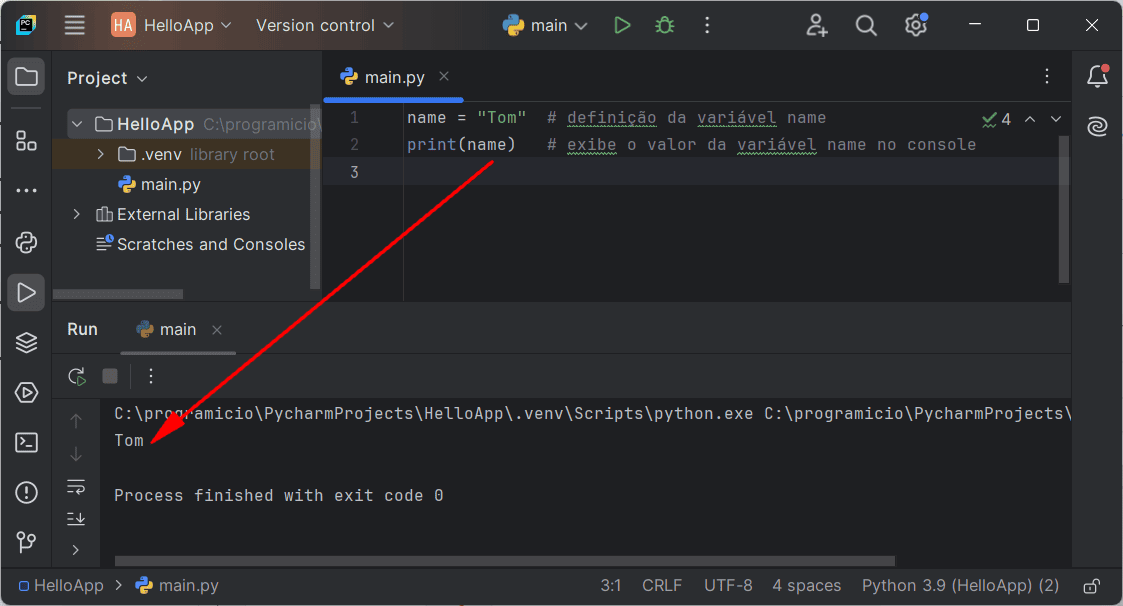The image size is (1123, 606).
Task: Go to previous highlighted problem
Action: click(x=1030, y=119)
